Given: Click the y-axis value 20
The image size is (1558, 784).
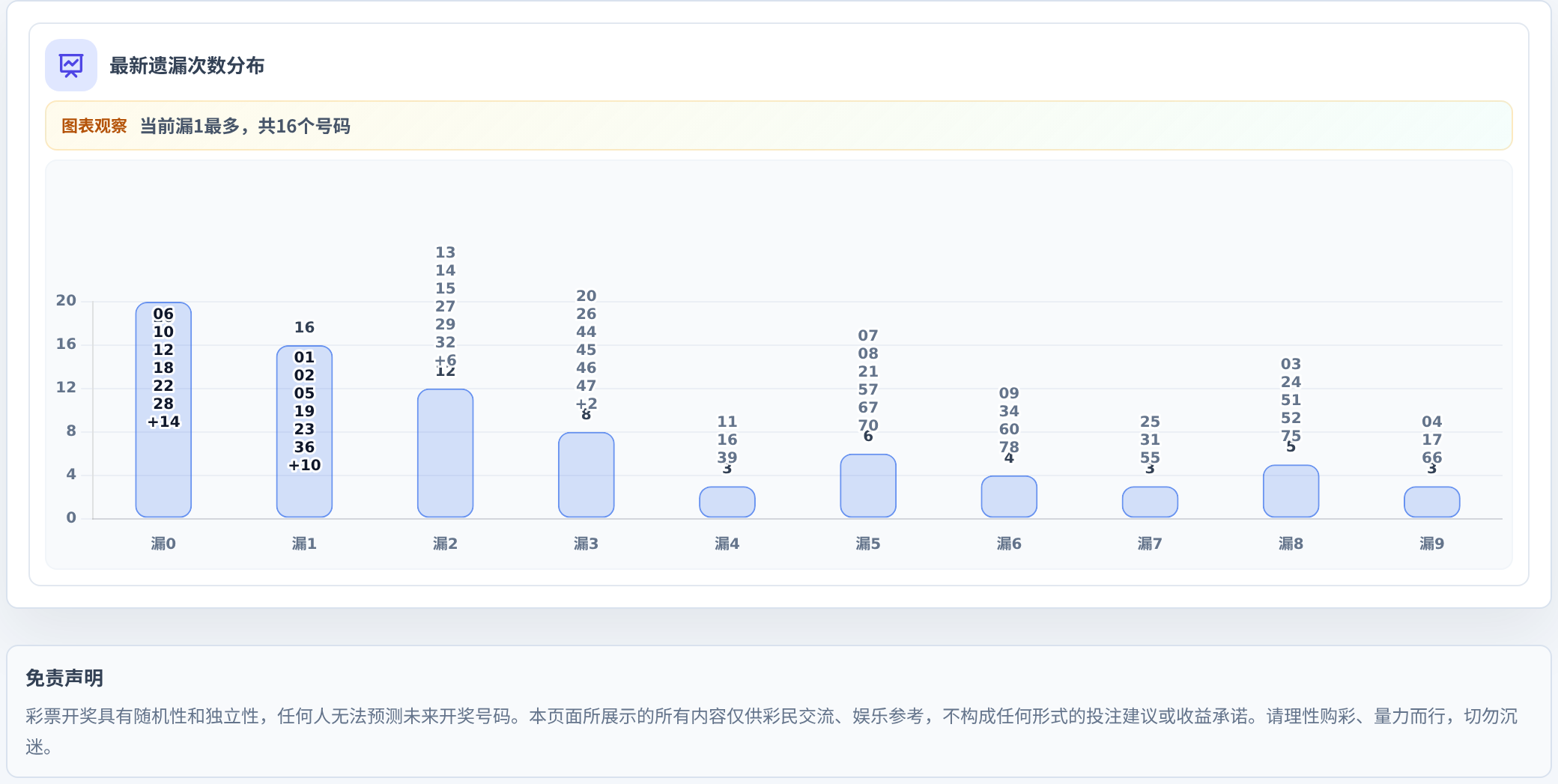Looking at the screenshot, I should click(x=66, y=300).
